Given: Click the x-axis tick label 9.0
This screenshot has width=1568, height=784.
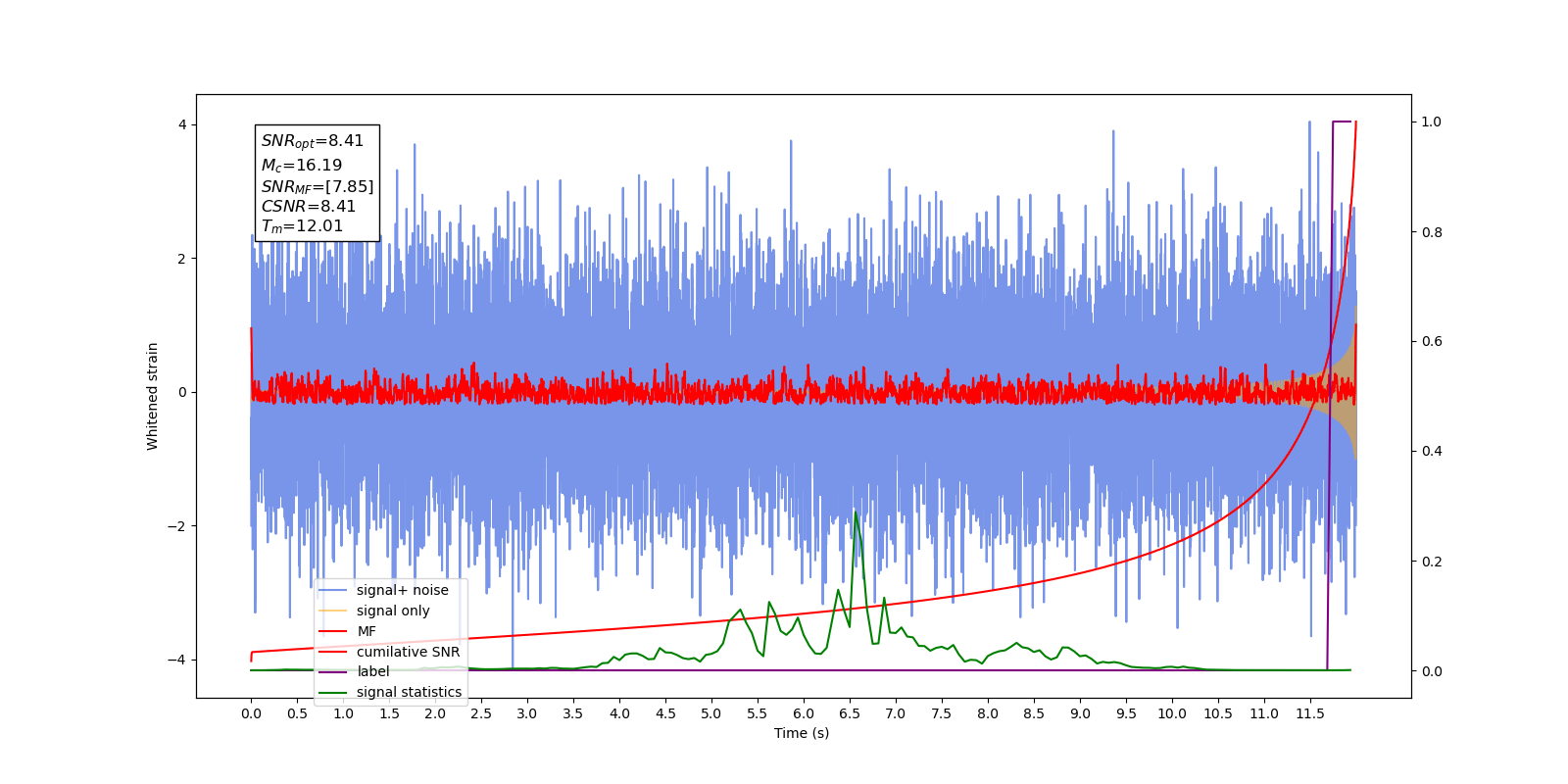Looking at the screenshot, I should [x=1080, y=713].
